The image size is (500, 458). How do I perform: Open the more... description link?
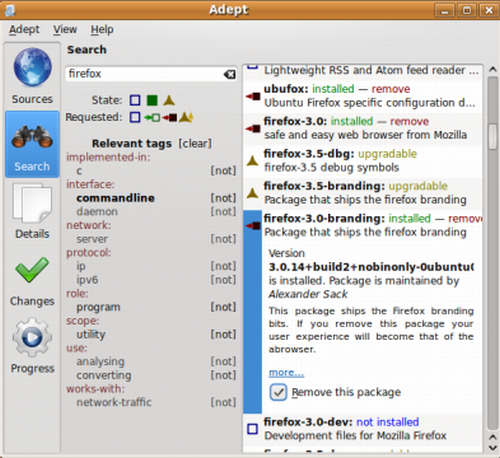[286, 372]
